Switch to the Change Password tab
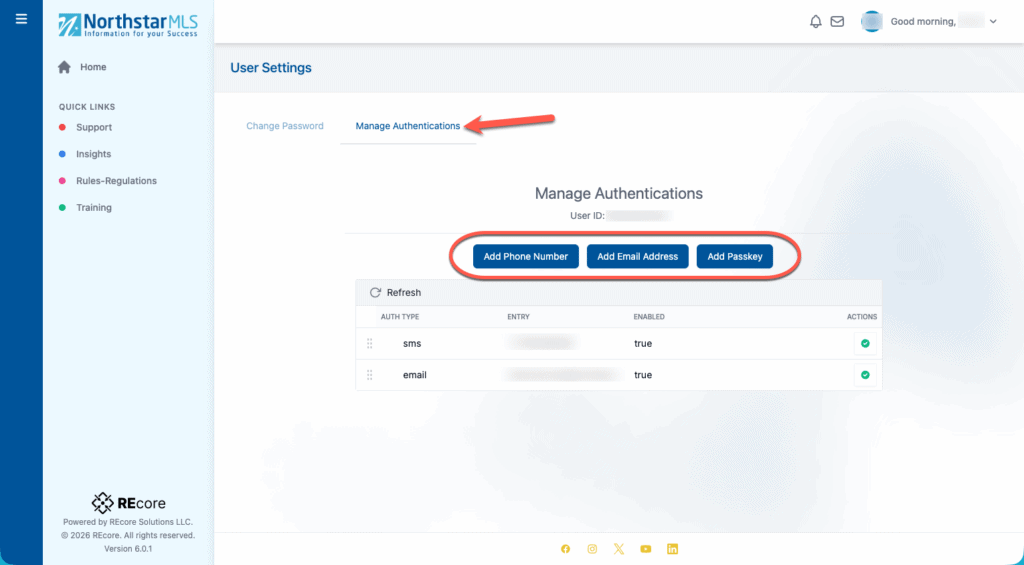This screenshot has height=565, width=1024. (285, 126)
